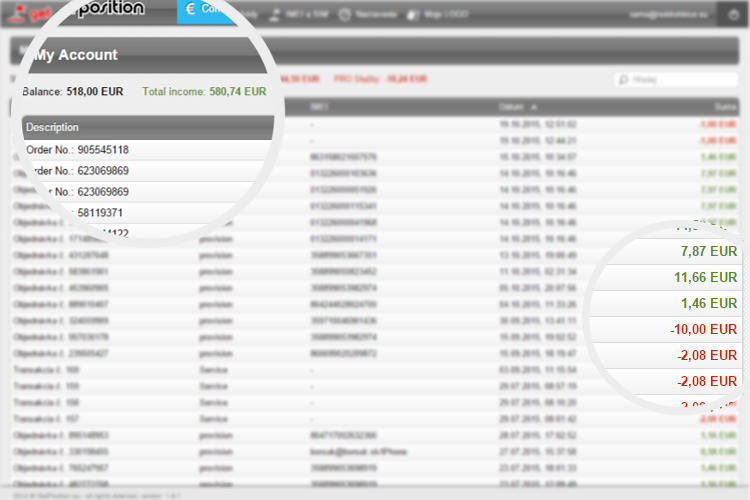This screenshot has width=750, height=500.
Task: Click the 7,87 EUR amount in lens
Action: (709, 251)
